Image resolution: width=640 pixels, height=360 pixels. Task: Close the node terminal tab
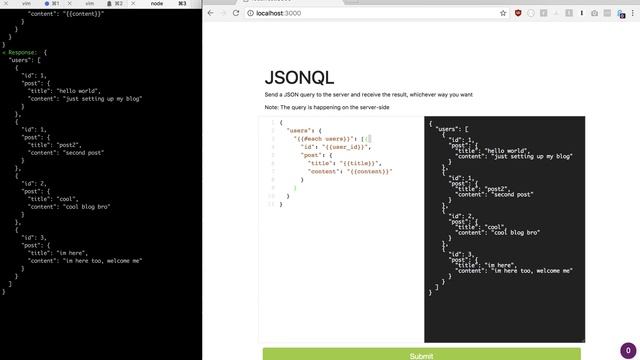pyautogui.click(x=133, y=3)
